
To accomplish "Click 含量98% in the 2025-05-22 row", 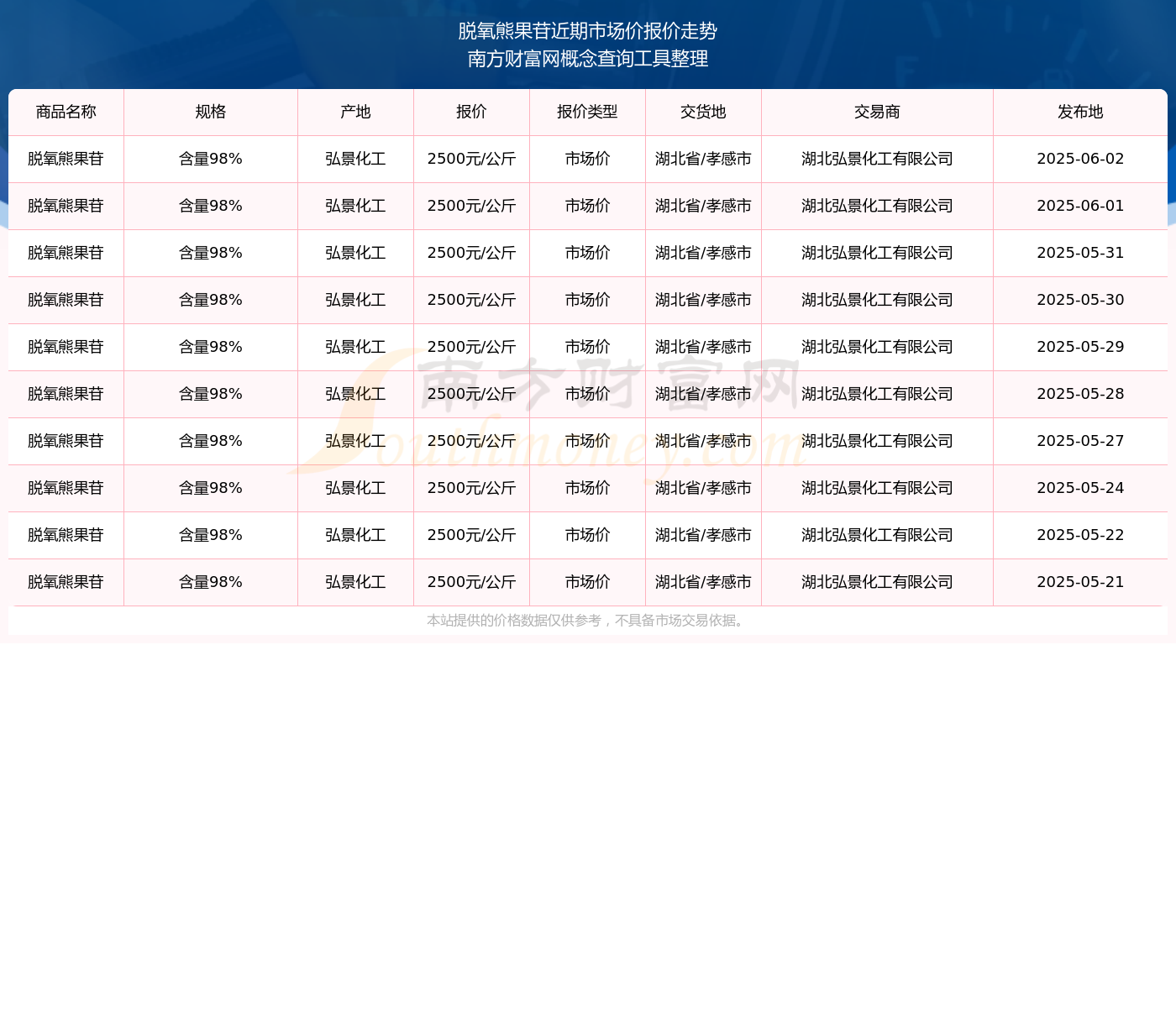I will coord(211,535).
